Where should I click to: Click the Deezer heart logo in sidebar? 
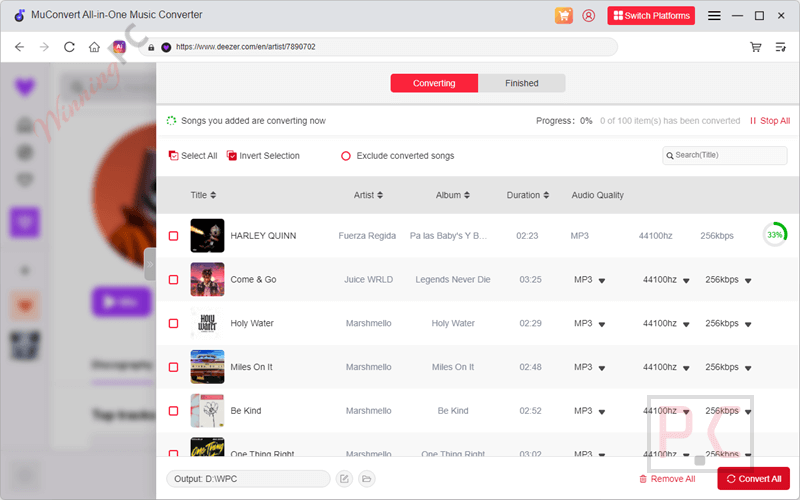click(x=24, y=87)
